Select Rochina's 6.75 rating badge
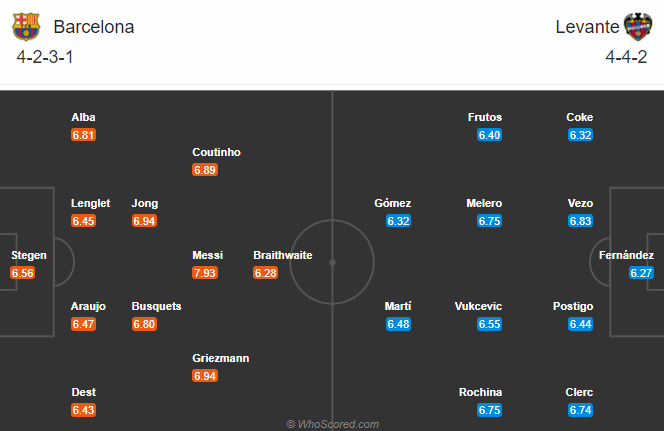Viewport: 664px width, 431px height. 490,410
